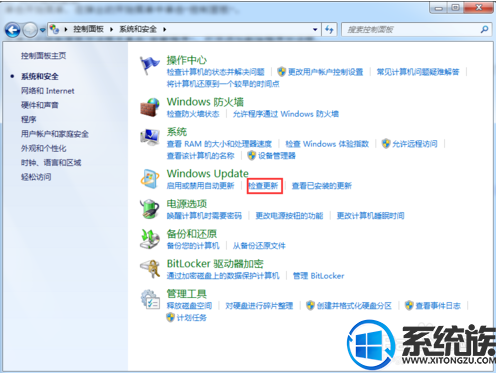Click the control panel icon in address bar

coord(54,29)
